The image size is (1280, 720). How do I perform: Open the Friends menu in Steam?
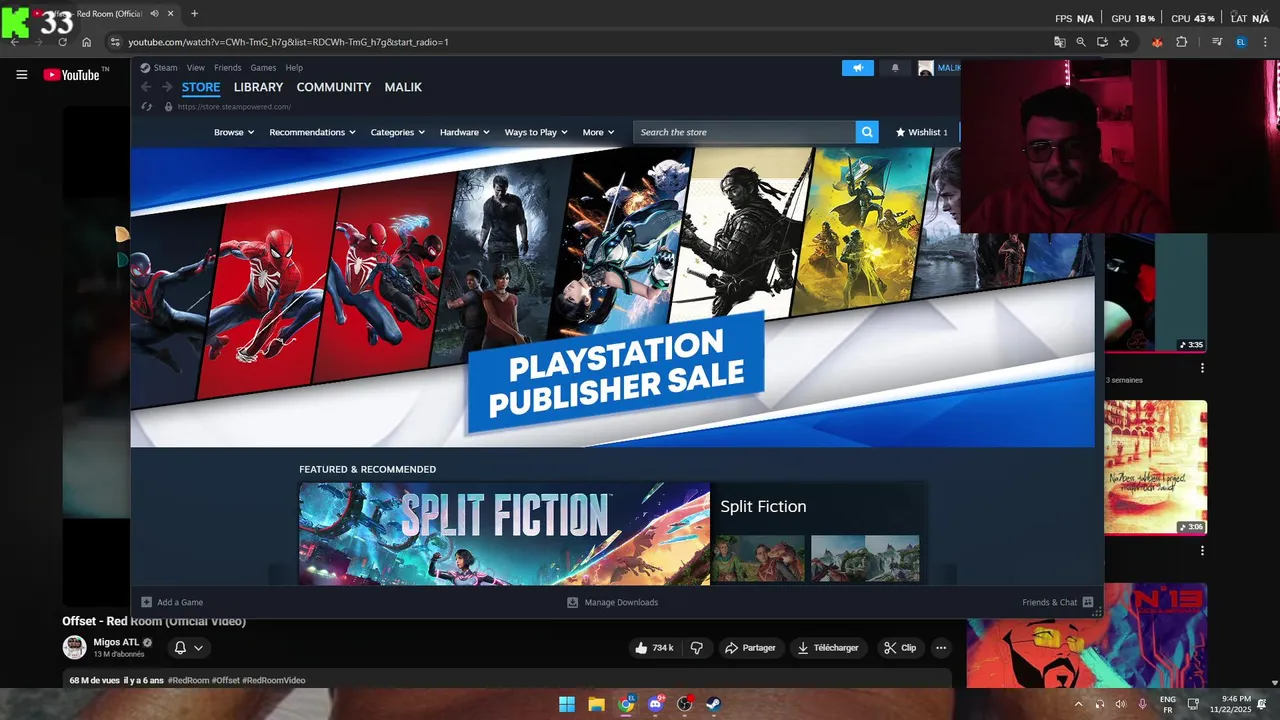(x=228, y=68)
